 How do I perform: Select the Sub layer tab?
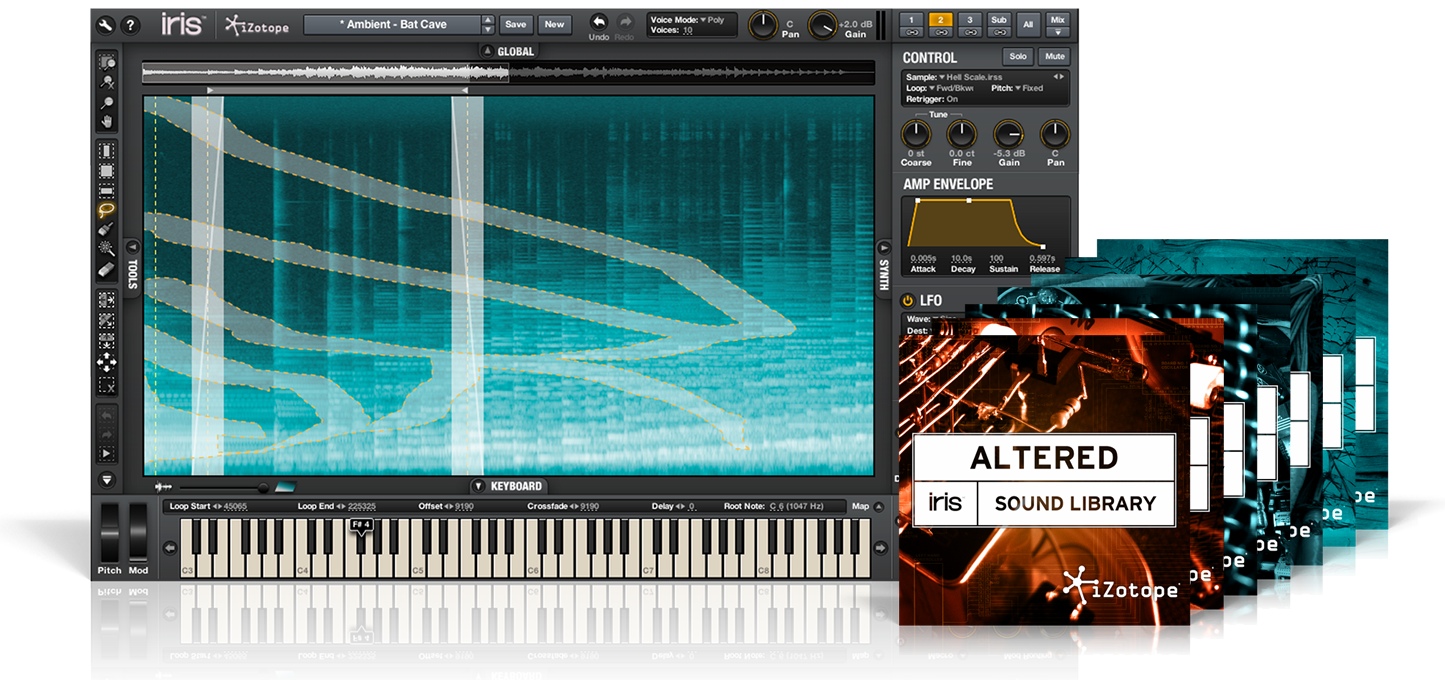(x=998, y=20)
